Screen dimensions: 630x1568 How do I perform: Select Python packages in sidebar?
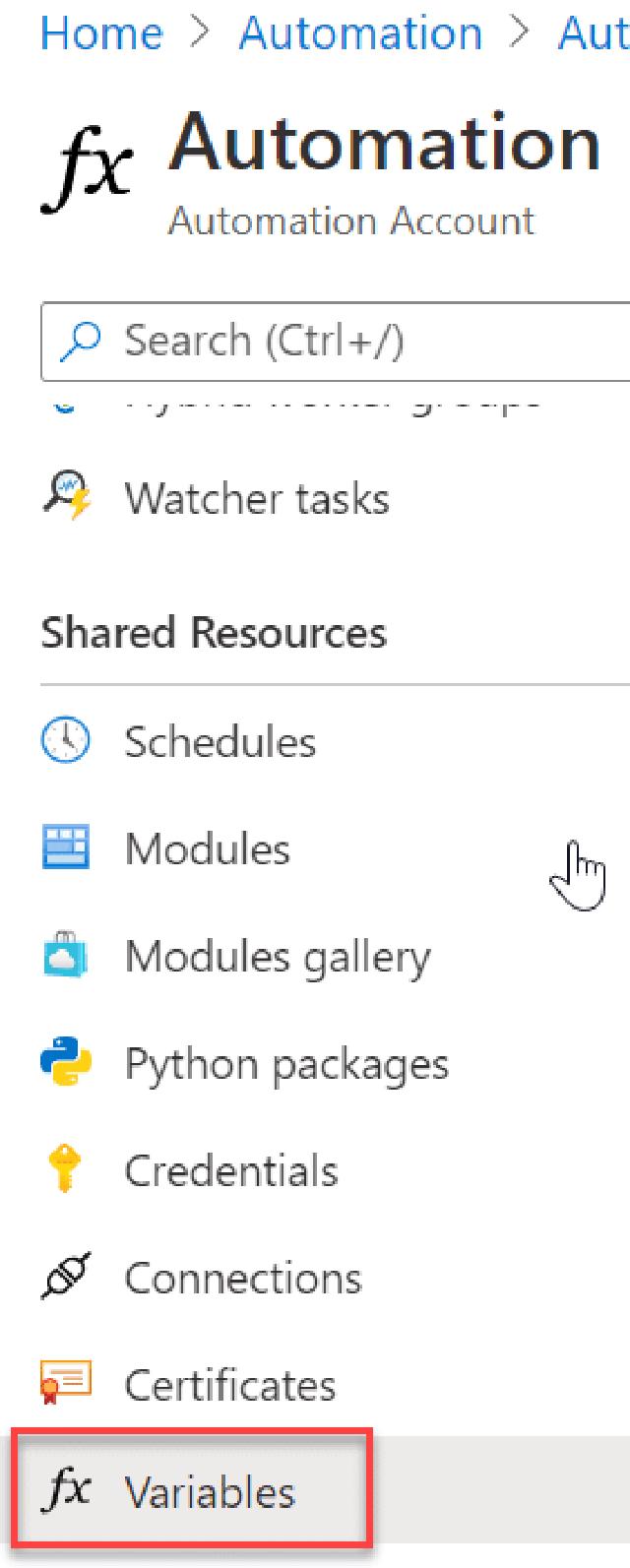[285, 1064]
